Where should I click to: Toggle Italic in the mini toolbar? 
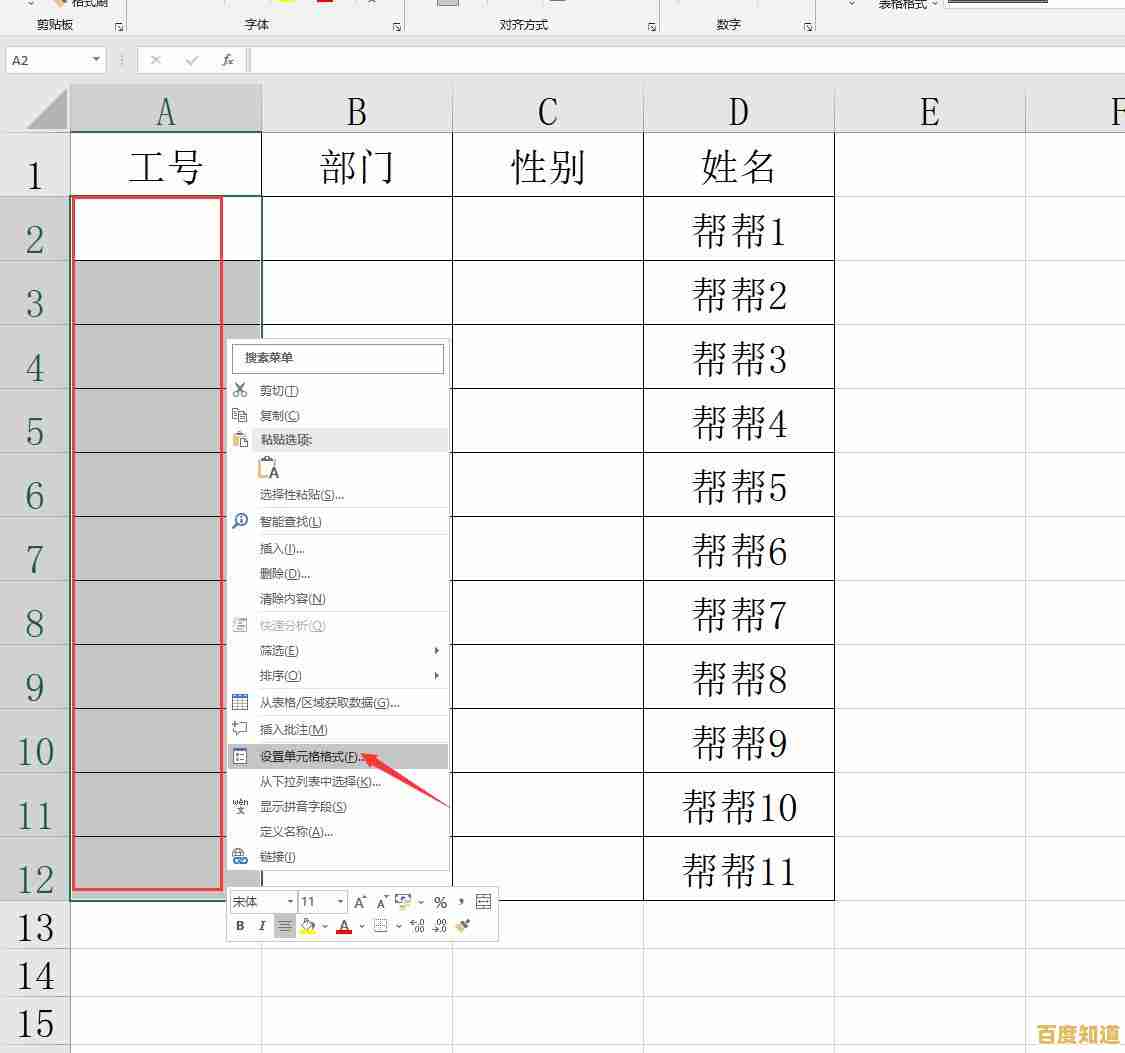(261, 925)
